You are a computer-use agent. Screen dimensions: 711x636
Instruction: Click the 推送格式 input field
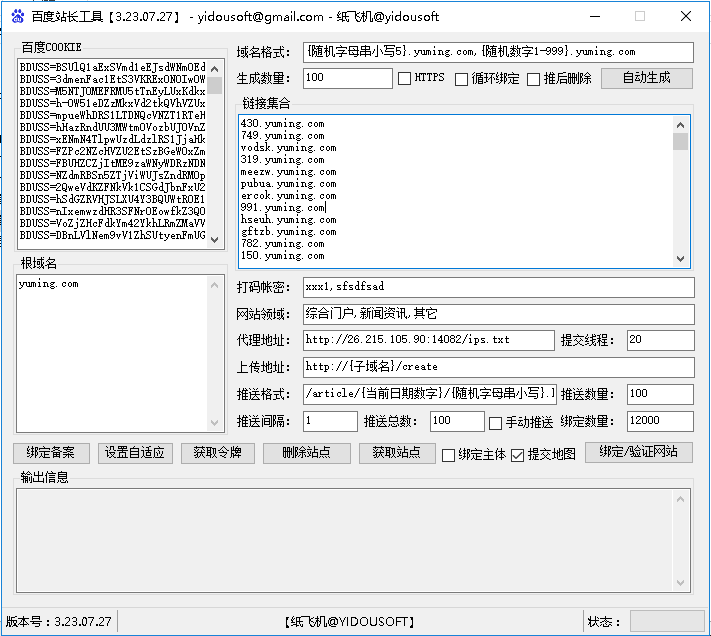tap(429, 394)
